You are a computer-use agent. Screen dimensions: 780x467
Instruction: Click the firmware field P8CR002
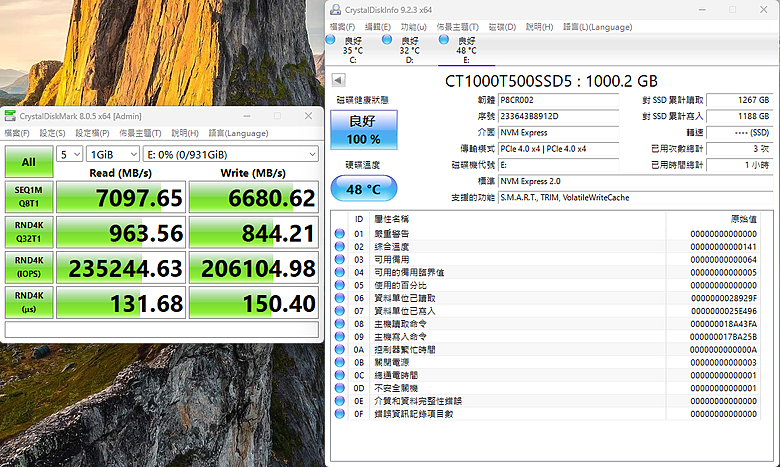pos(559,100)
